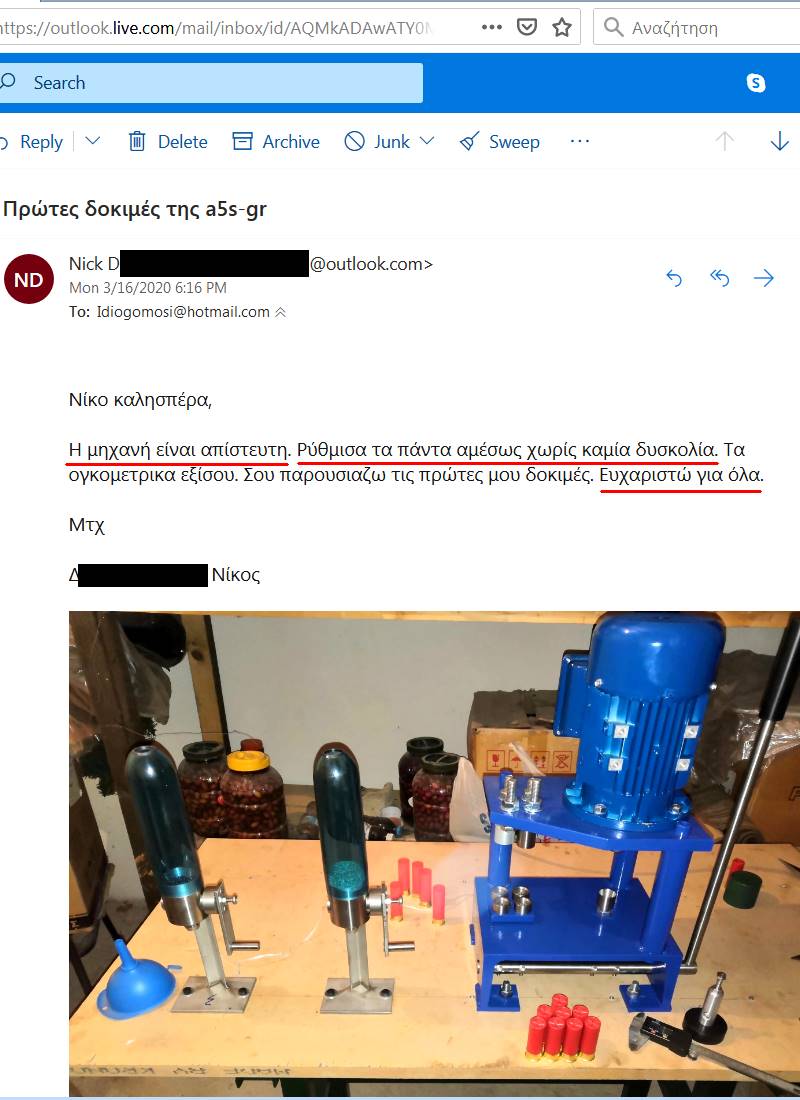
Task: Click the Pocket save icon in the address bar
Action: pyautogui.click(x=526, y=27)
